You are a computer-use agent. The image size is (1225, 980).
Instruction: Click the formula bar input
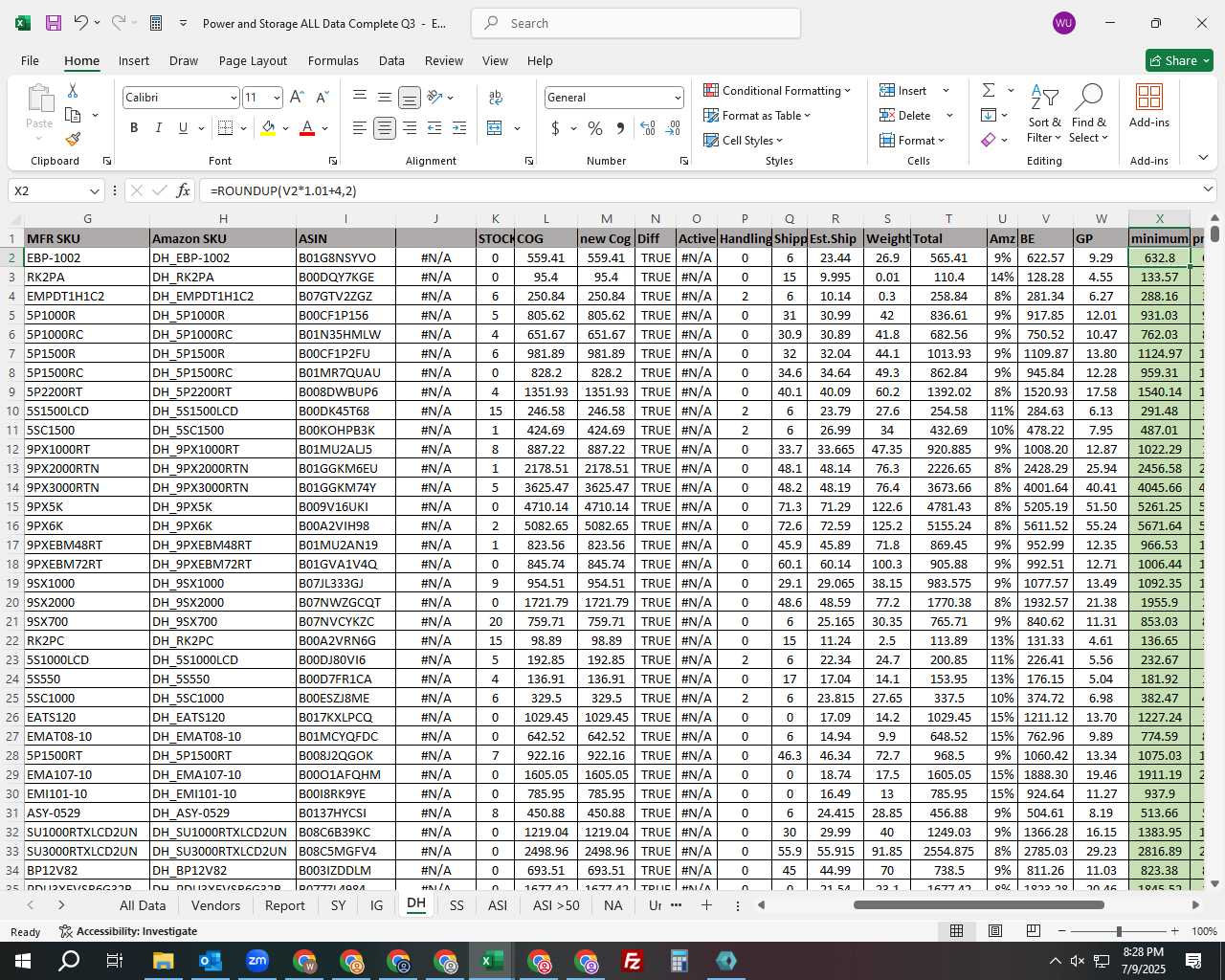[x=699, y=190]
